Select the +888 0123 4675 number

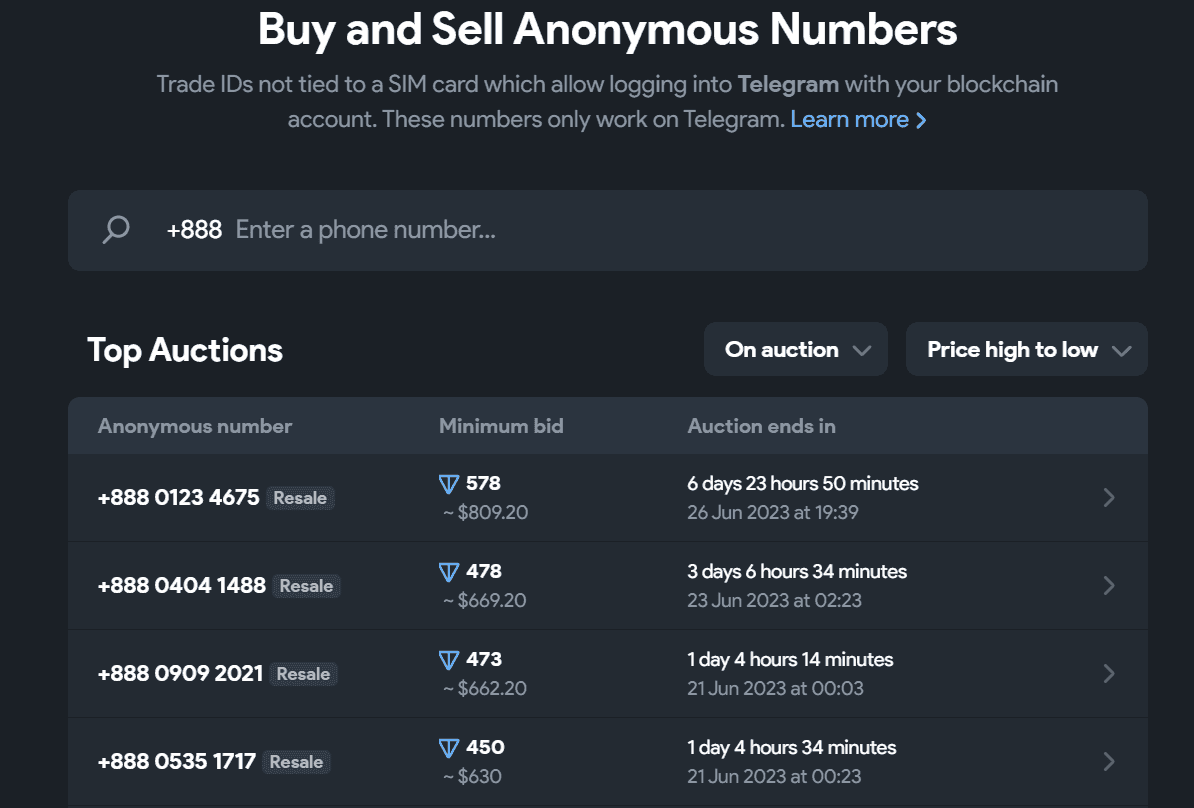pos(179,498)
